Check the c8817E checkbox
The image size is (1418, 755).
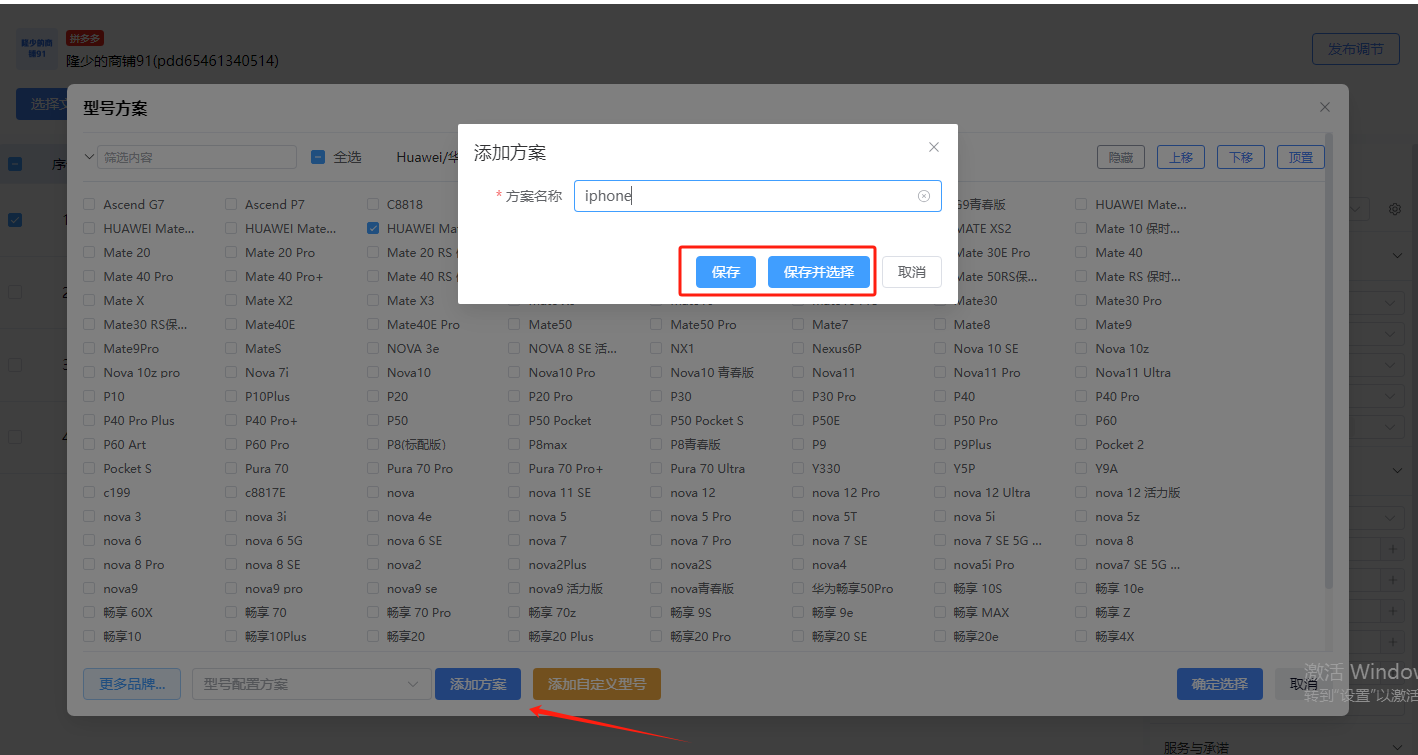point(232,493)
